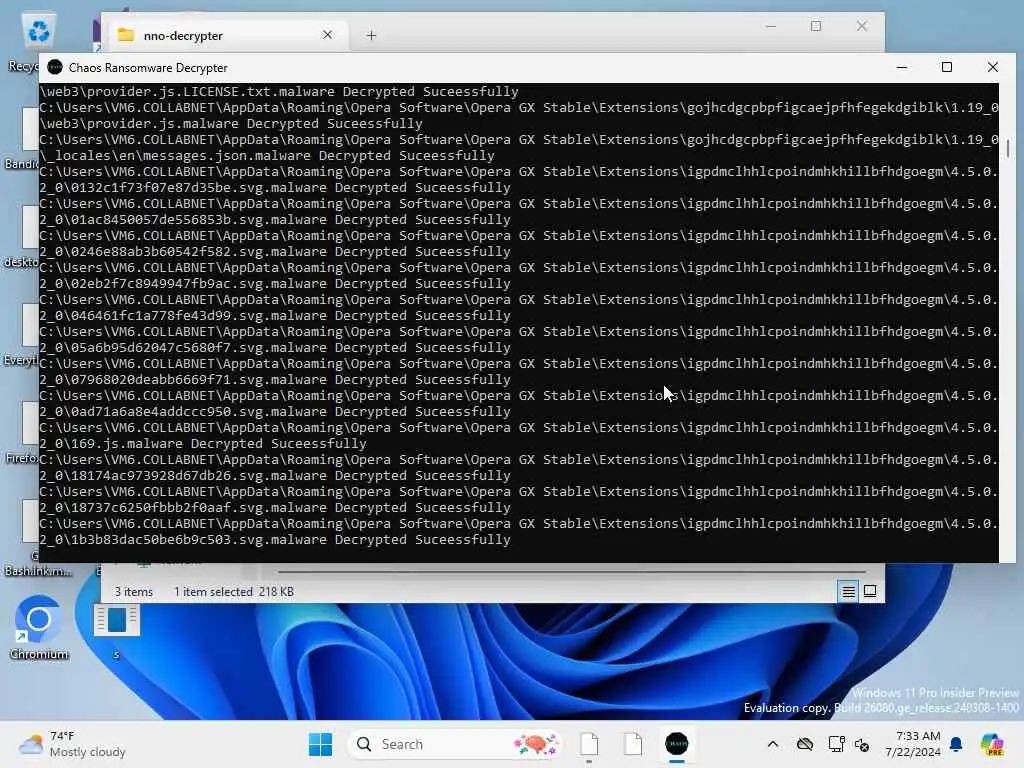The width and height of the screenshot is (1024, 768).
Task: Switch File Explorer to details view
Action: point(848,592)
